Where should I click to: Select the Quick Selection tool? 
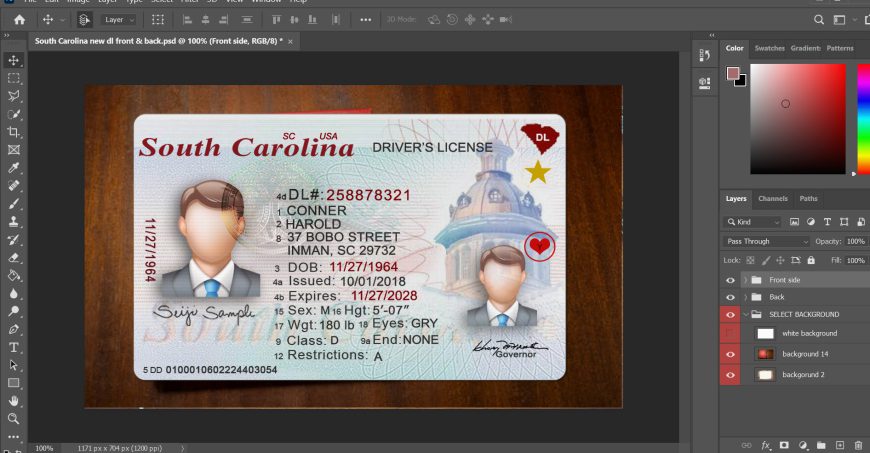13,114
